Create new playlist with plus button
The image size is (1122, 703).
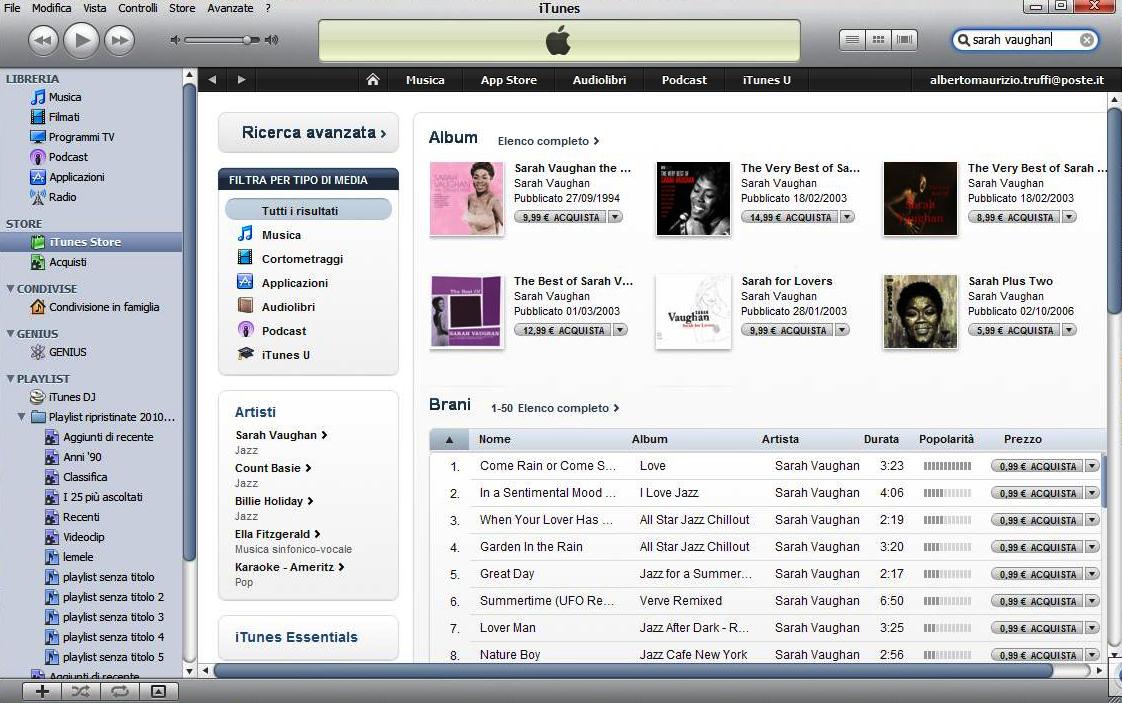42,691
